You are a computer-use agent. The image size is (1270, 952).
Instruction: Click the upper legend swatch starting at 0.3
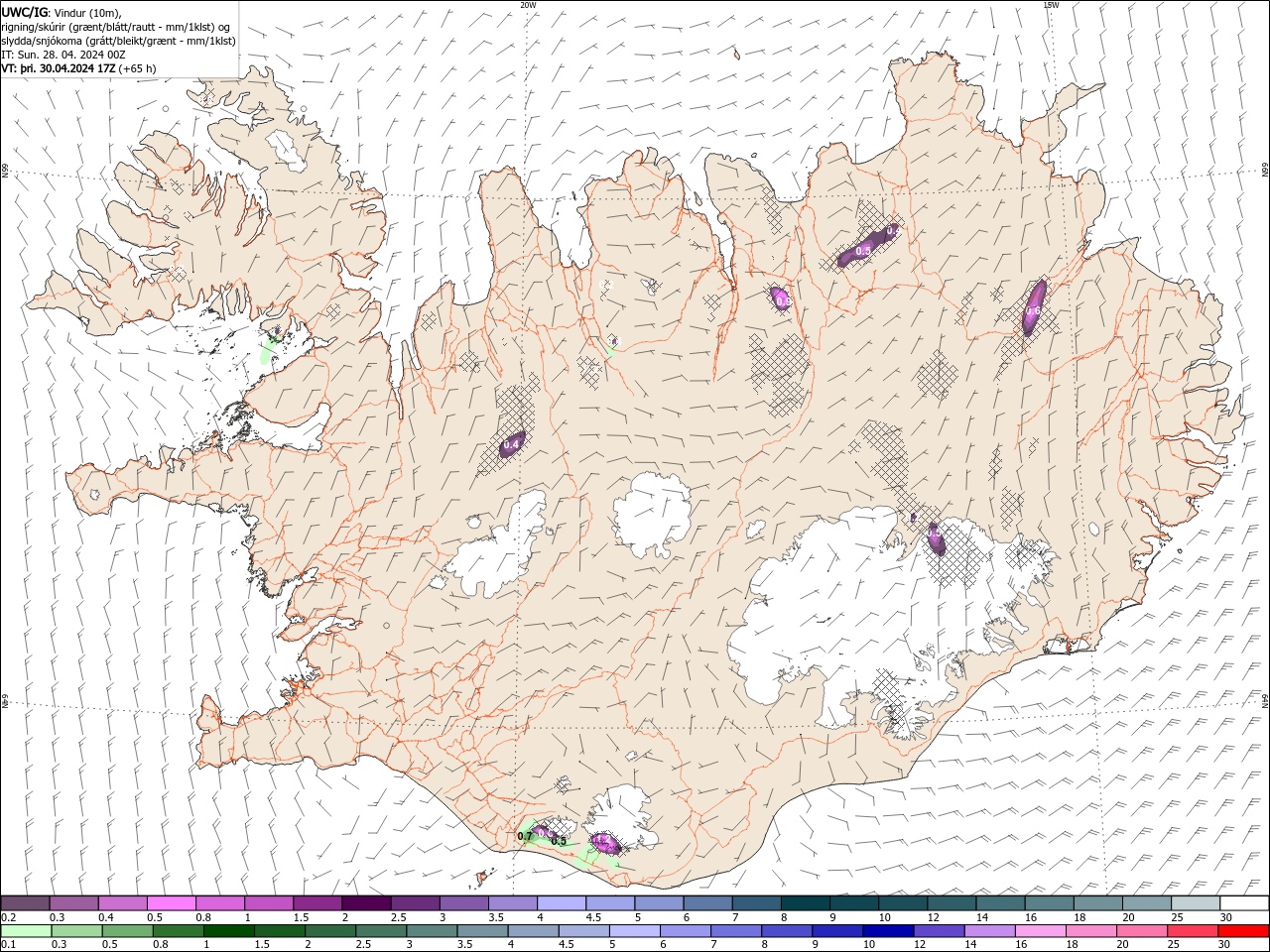point(73,903)
